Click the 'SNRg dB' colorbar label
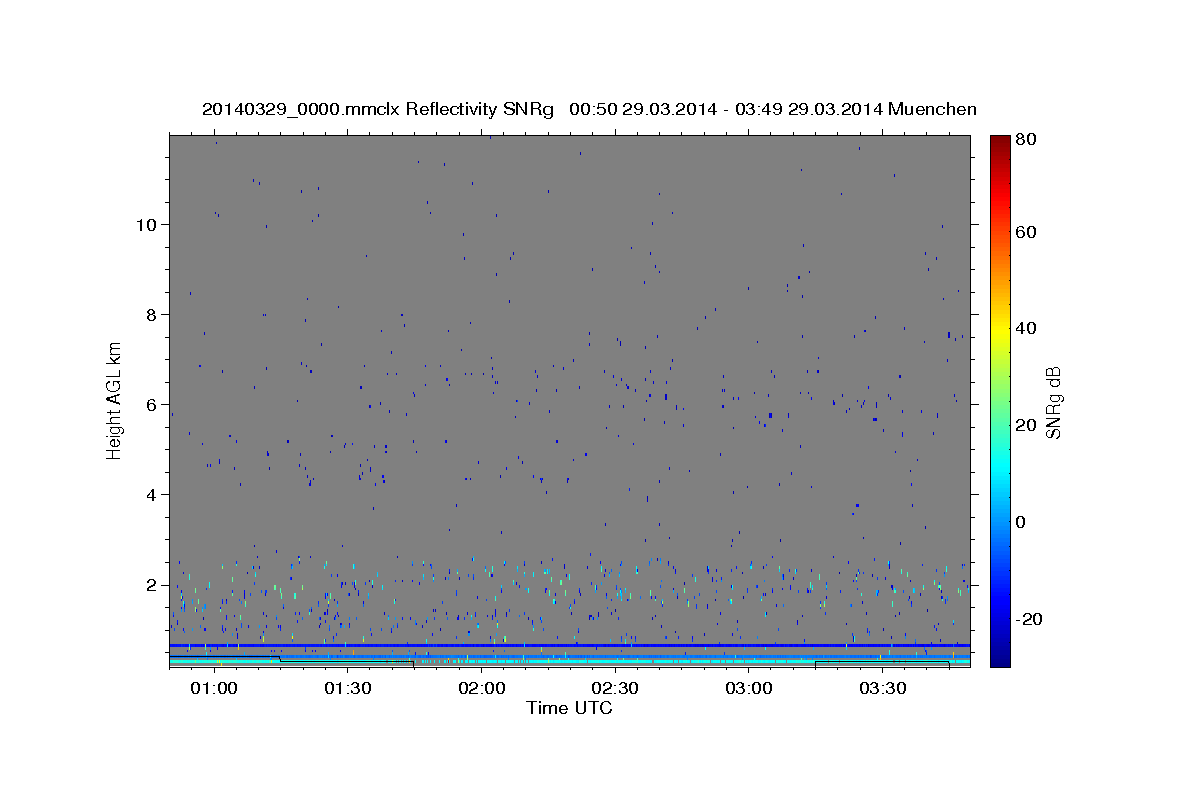The width and height of the screenshot is (1200, 800). 1053,402
